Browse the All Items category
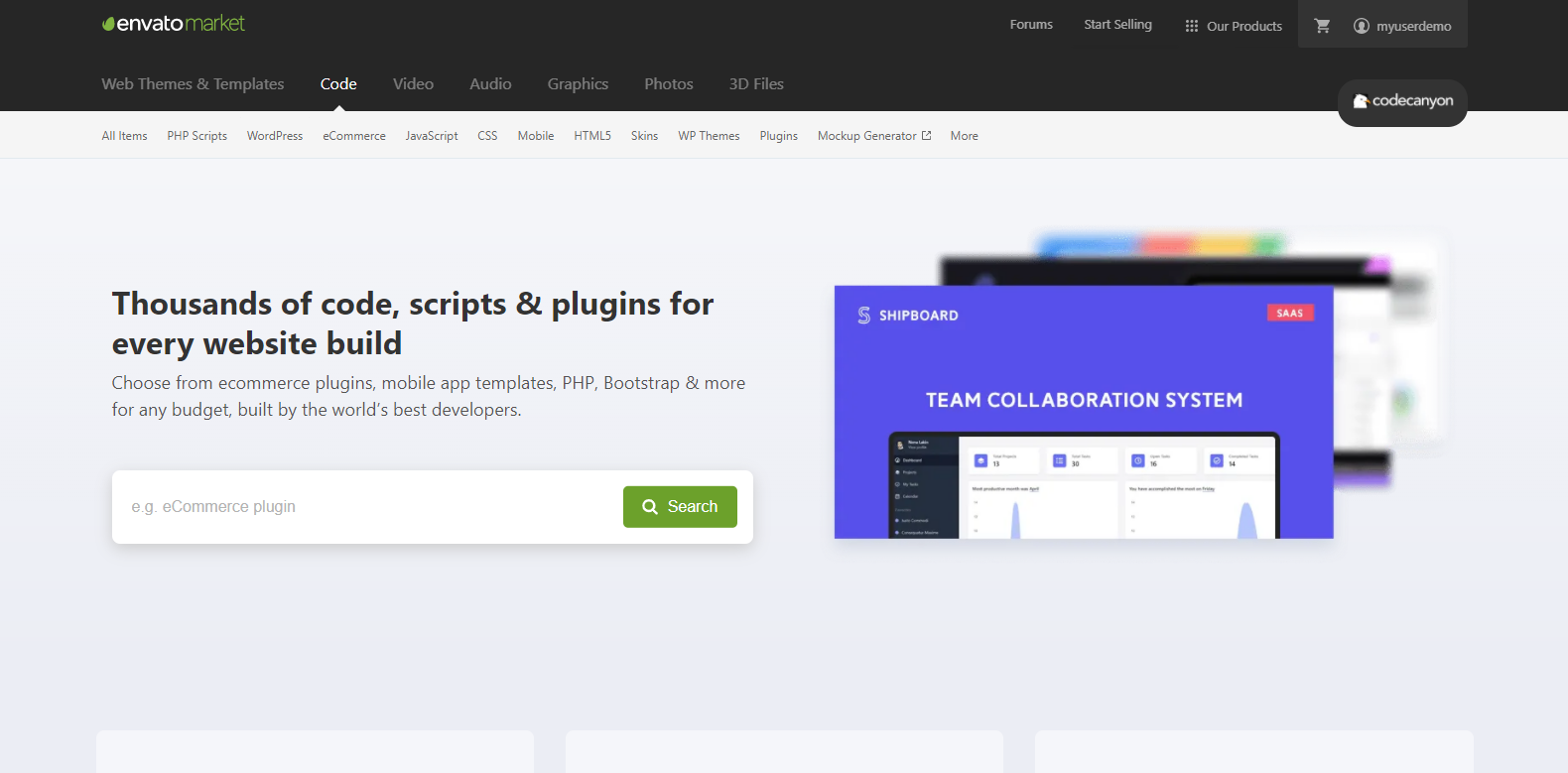Viewport: 1568px width, 773px height. tap(124, 136)
